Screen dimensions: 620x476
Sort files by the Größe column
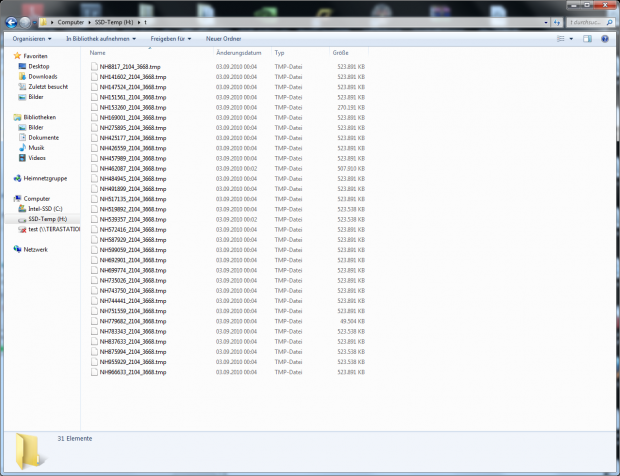[x=341, y=52]
